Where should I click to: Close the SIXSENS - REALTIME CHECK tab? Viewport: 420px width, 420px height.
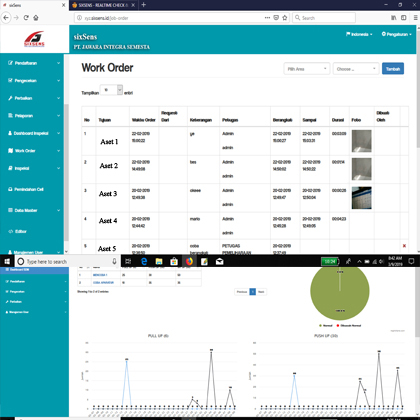tap(133, 5)
